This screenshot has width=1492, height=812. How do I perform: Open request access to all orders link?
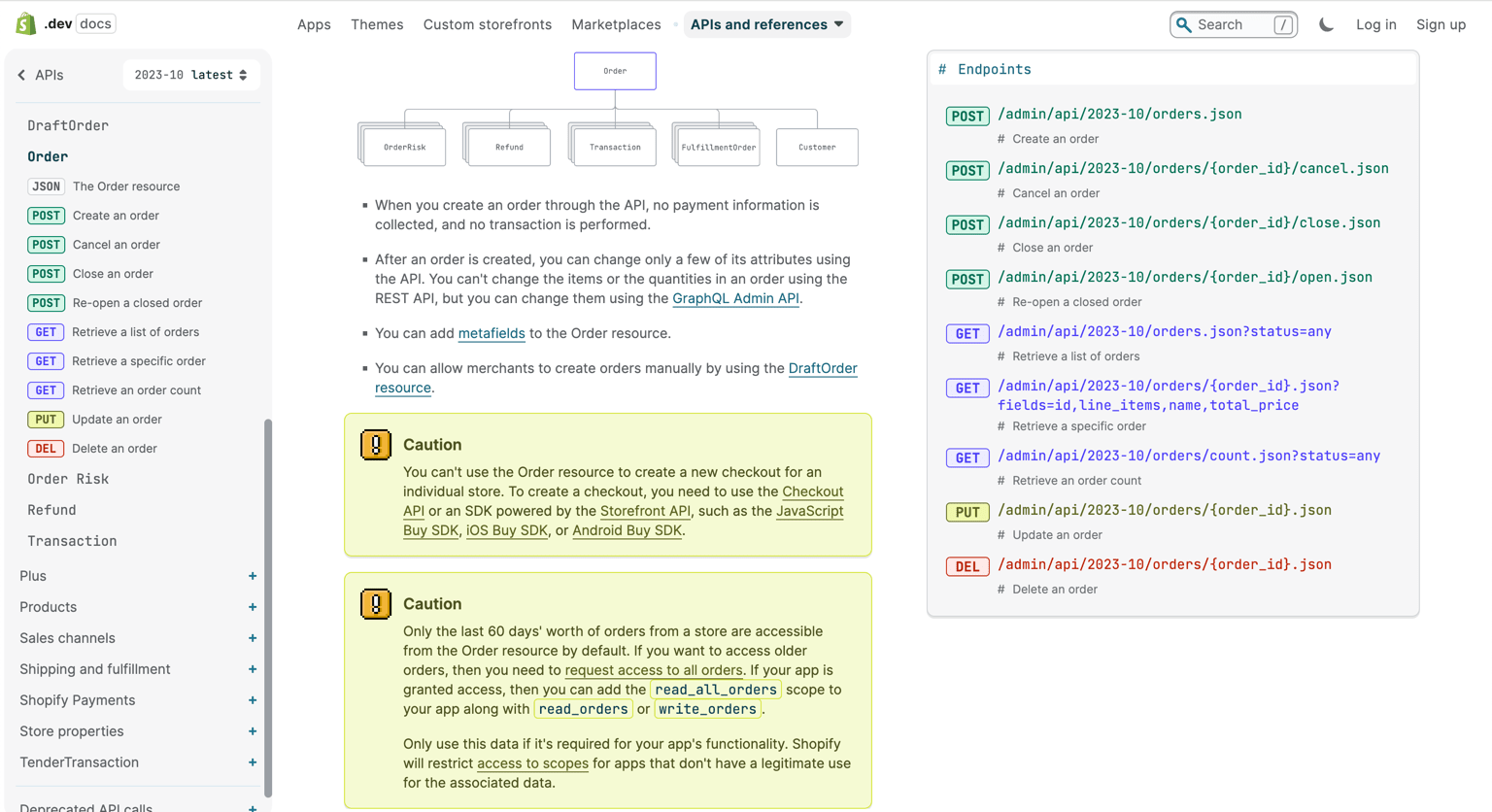click(x=654, y=670)
